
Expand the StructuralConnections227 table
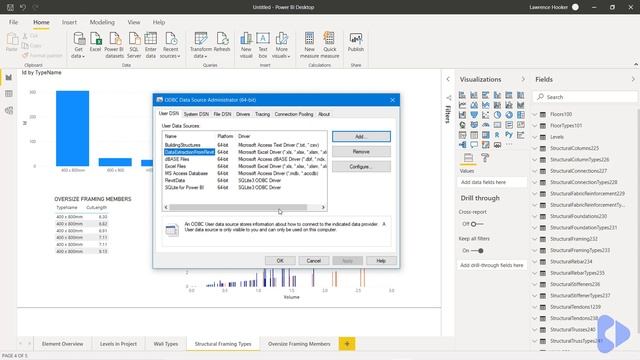point(535,171)
